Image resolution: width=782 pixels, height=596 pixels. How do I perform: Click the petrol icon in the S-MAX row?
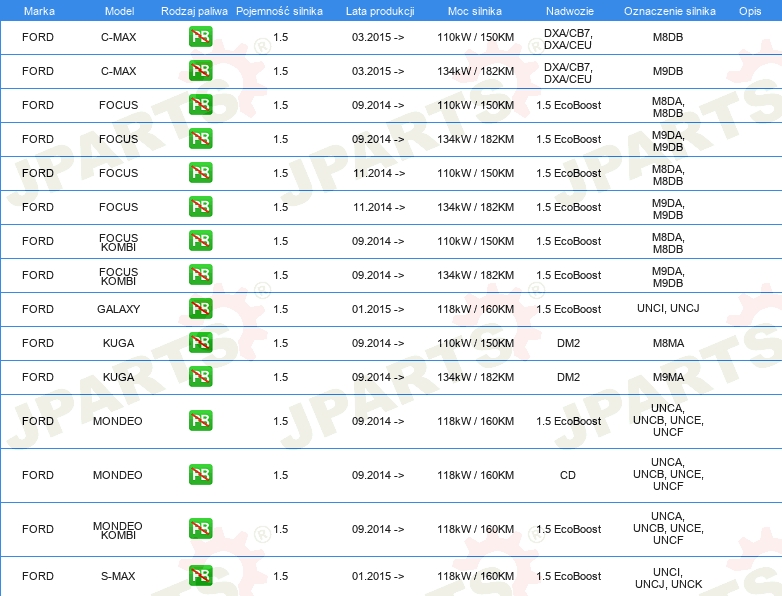click(x=200, y=576)
